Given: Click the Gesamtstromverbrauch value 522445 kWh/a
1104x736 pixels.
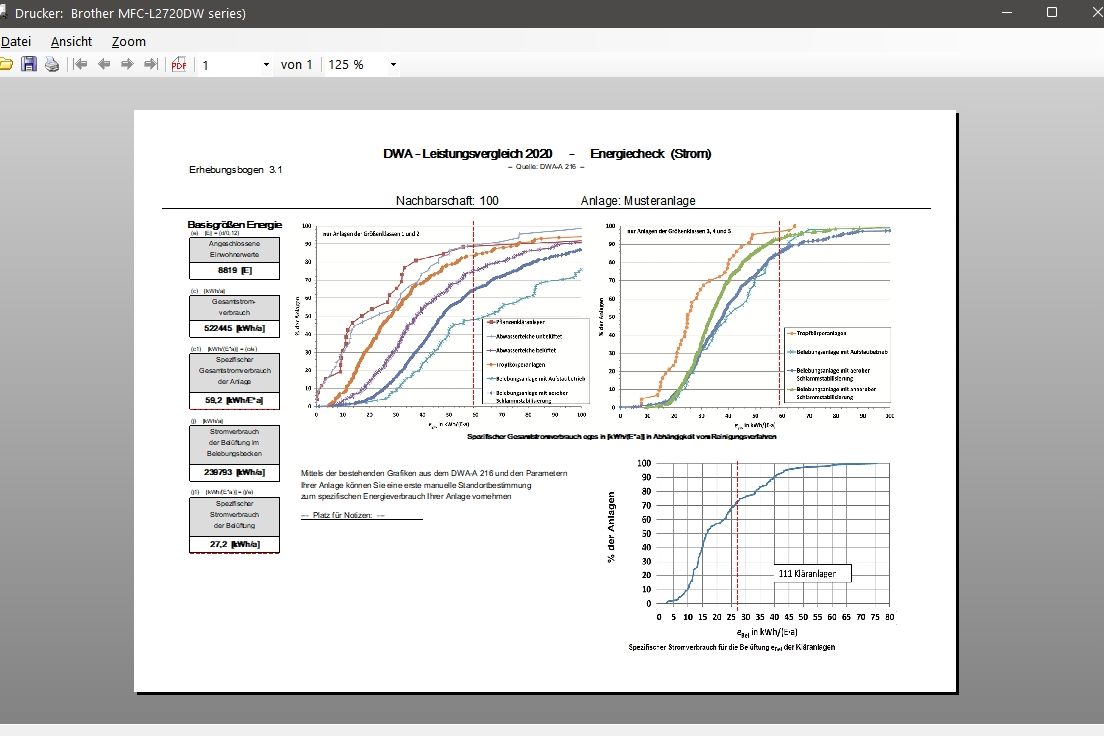Looking at the screenshot, I should [234, 328].
